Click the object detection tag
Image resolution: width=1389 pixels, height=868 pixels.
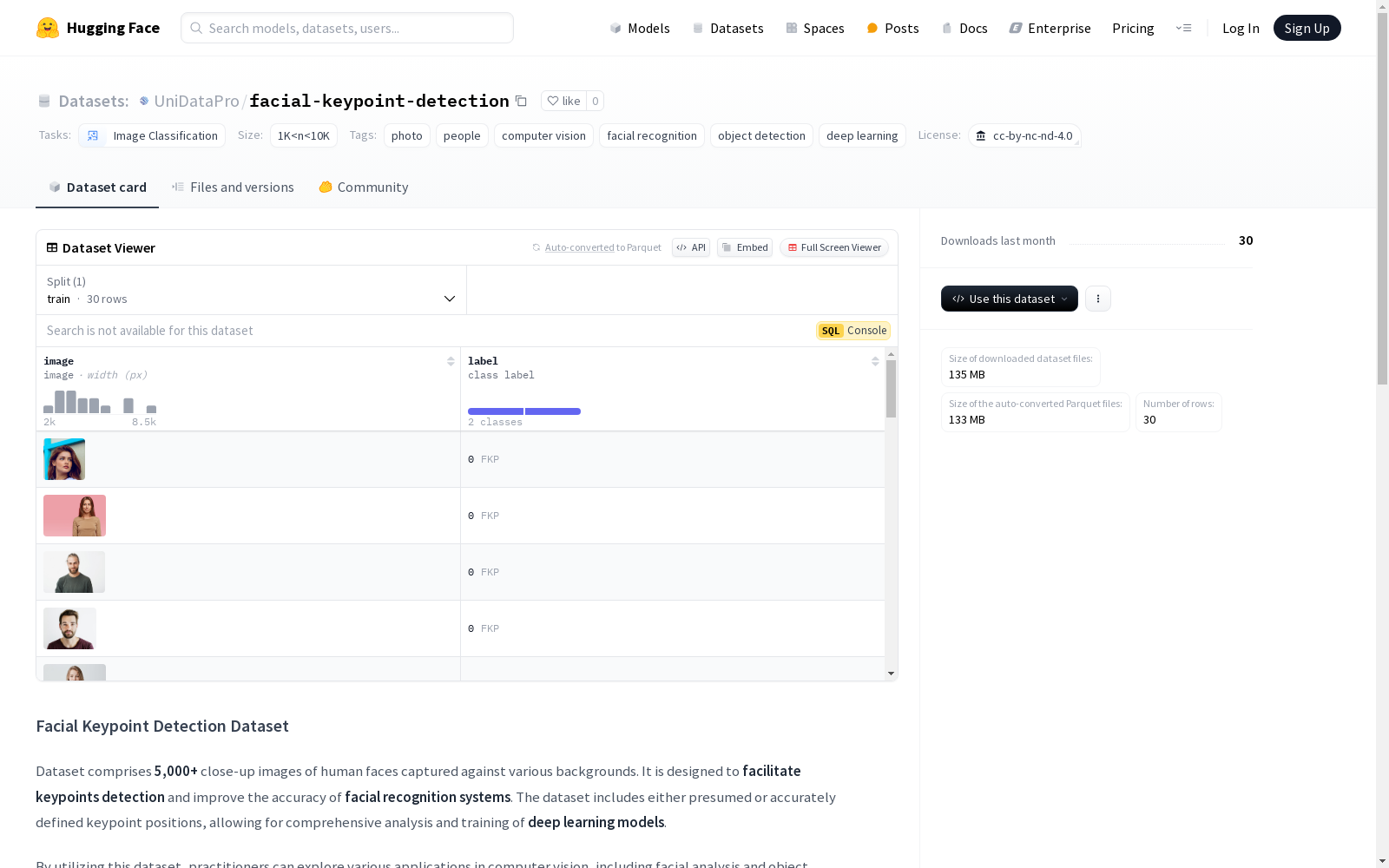tap(761, 135)
